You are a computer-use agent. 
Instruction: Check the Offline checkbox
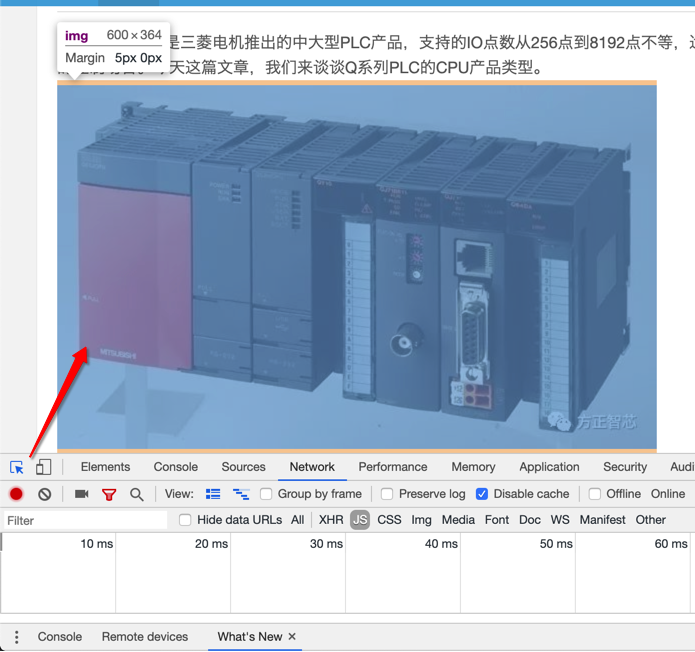(x=595, y=494)
